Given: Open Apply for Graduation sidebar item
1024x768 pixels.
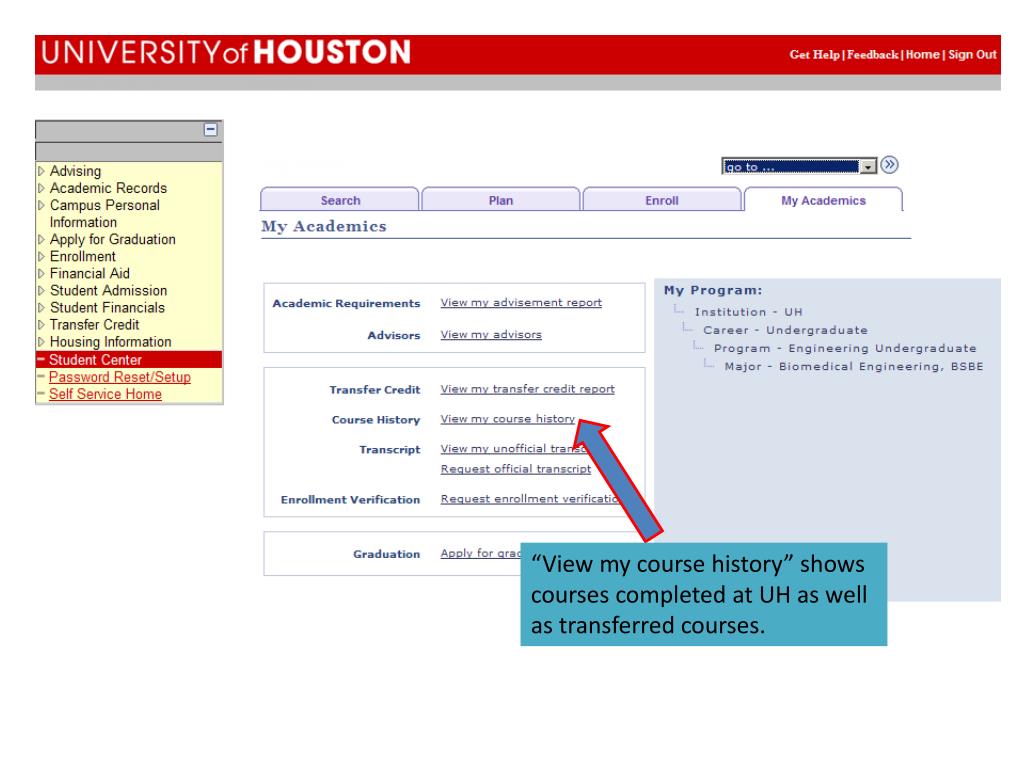Looking at the screenshot, I should [x=112, y=240].
